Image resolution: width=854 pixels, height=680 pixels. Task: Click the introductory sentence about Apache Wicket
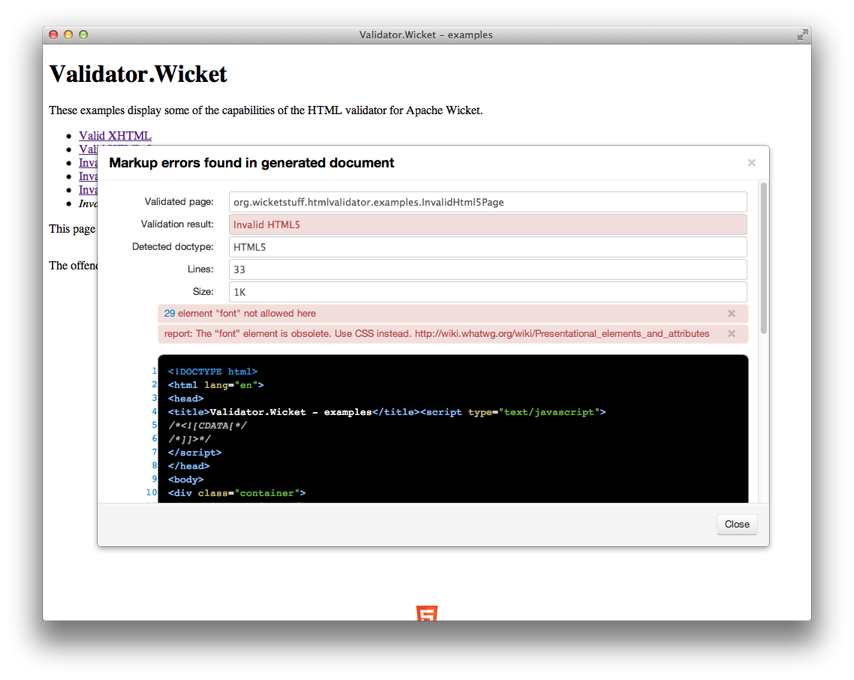266,110
